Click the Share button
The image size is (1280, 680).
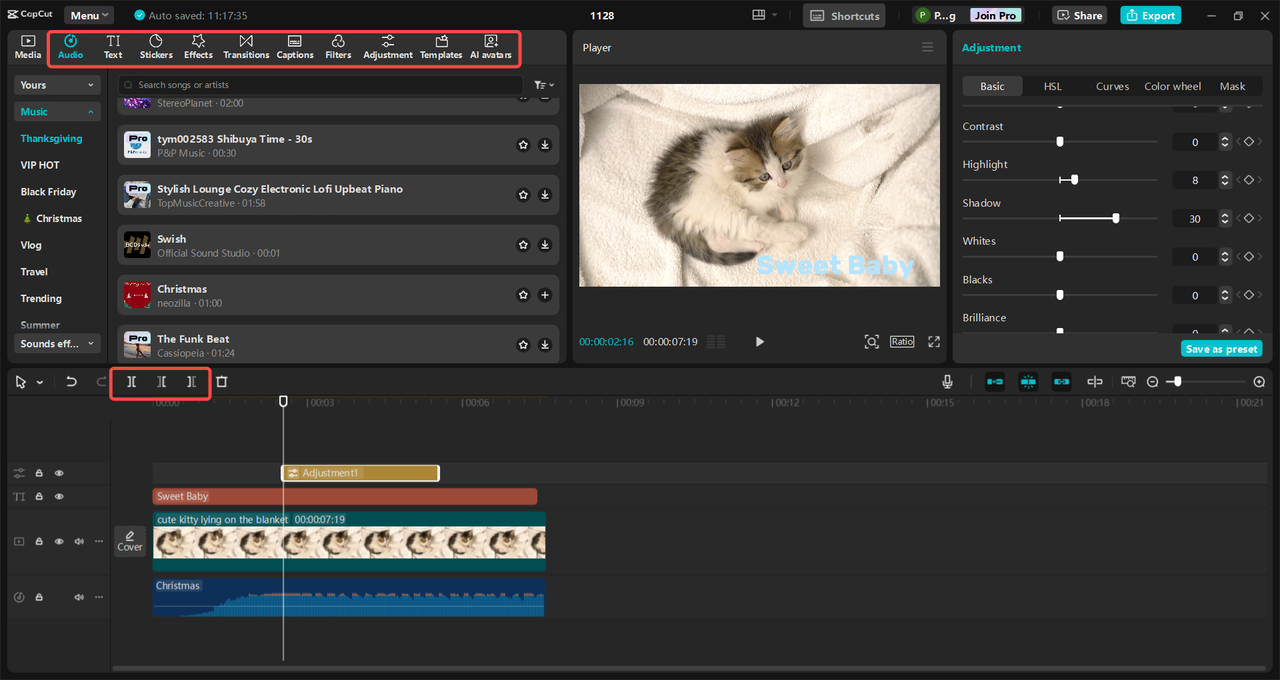tap(1079, 15)
